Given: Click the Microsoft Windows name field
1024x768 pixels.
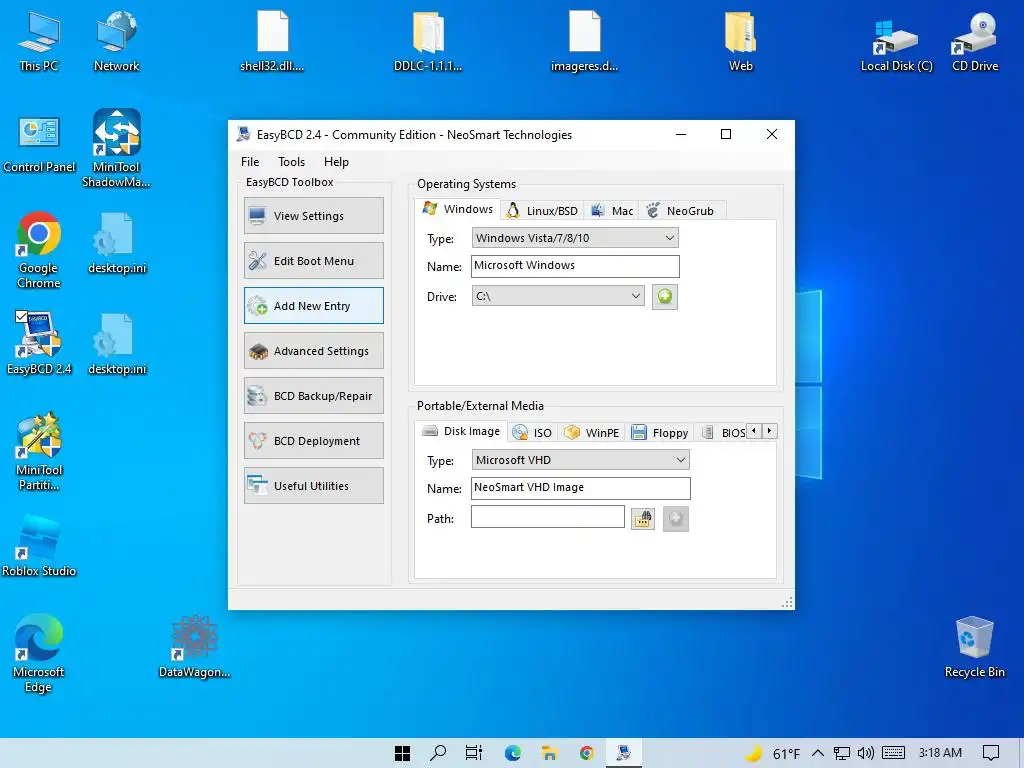Looking at the screenshot, I should click(x=575, y=266).
